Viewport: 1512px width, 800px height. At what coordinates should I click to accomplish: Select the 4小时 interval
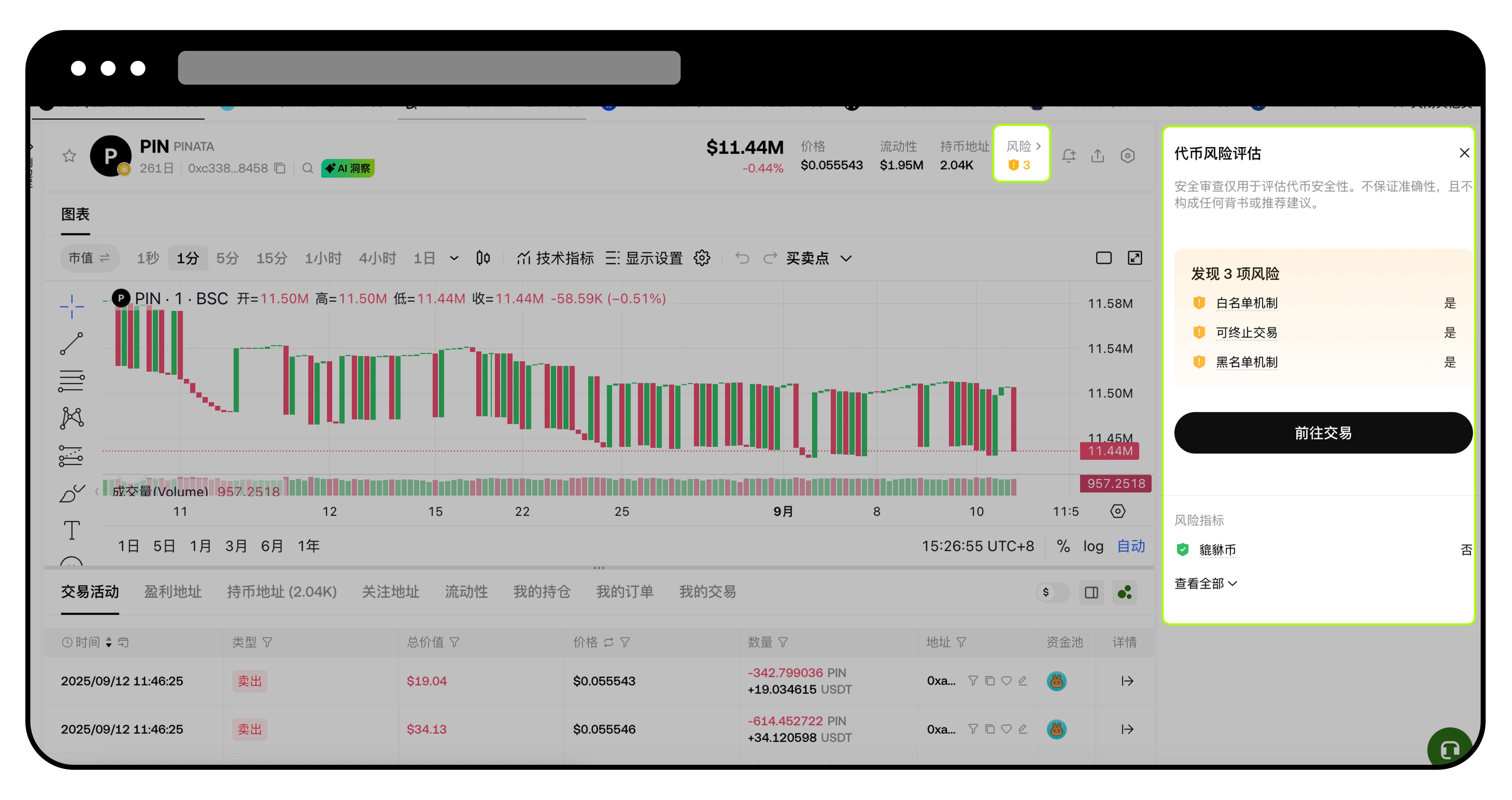point(377,258)
